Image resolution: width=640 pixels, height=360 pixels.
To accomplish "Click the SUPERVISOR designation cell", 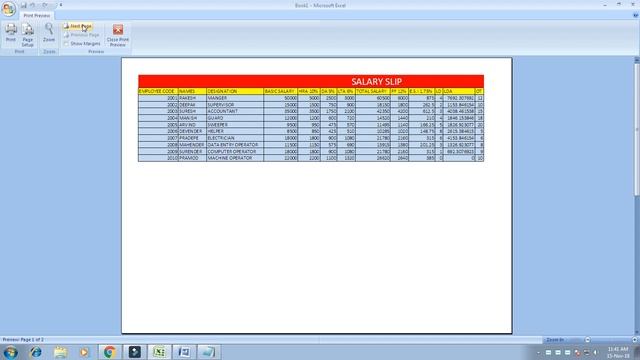I will click(x=235, y=104).
